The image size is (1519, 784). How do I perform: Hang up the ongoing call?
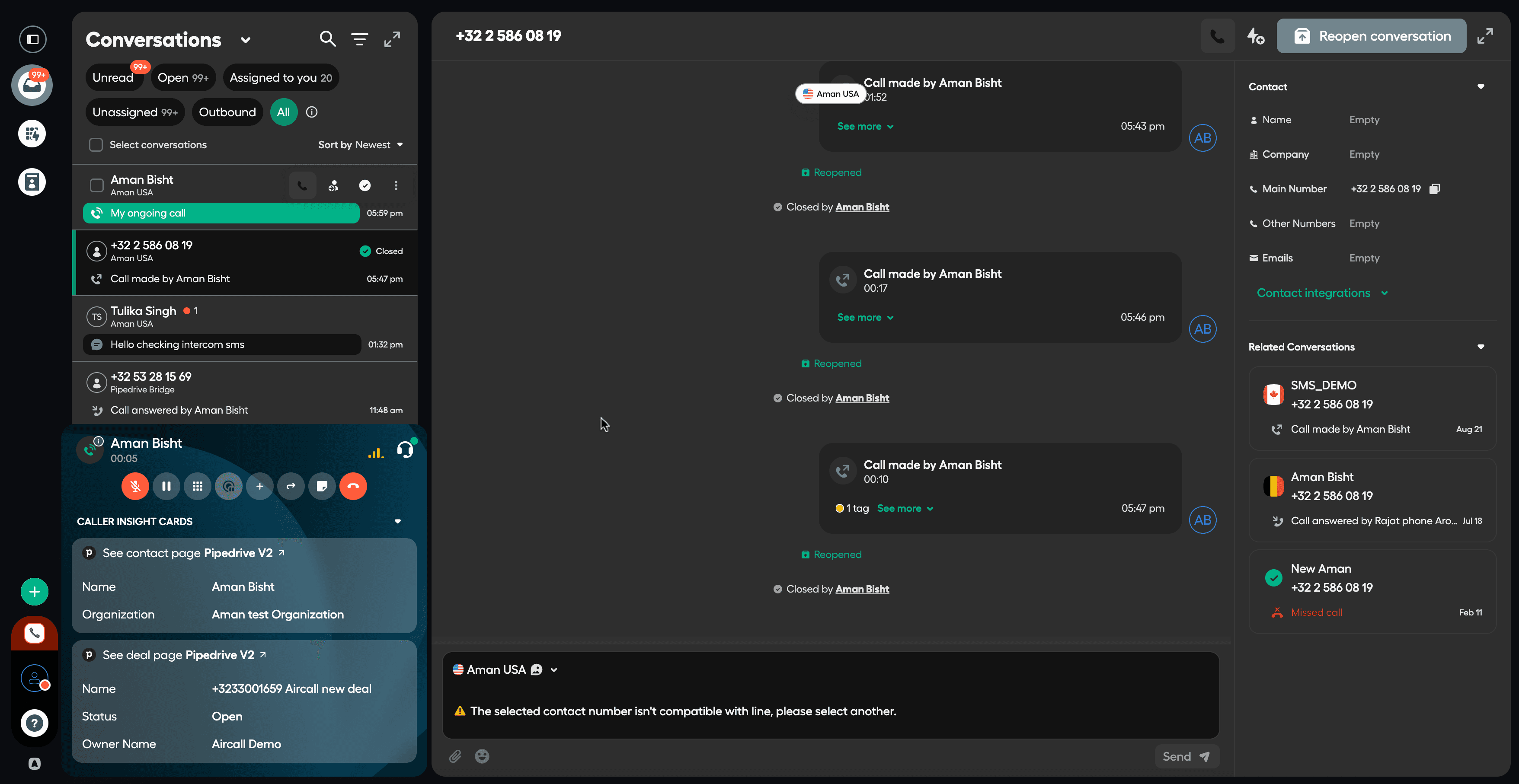tap(353, 486)
